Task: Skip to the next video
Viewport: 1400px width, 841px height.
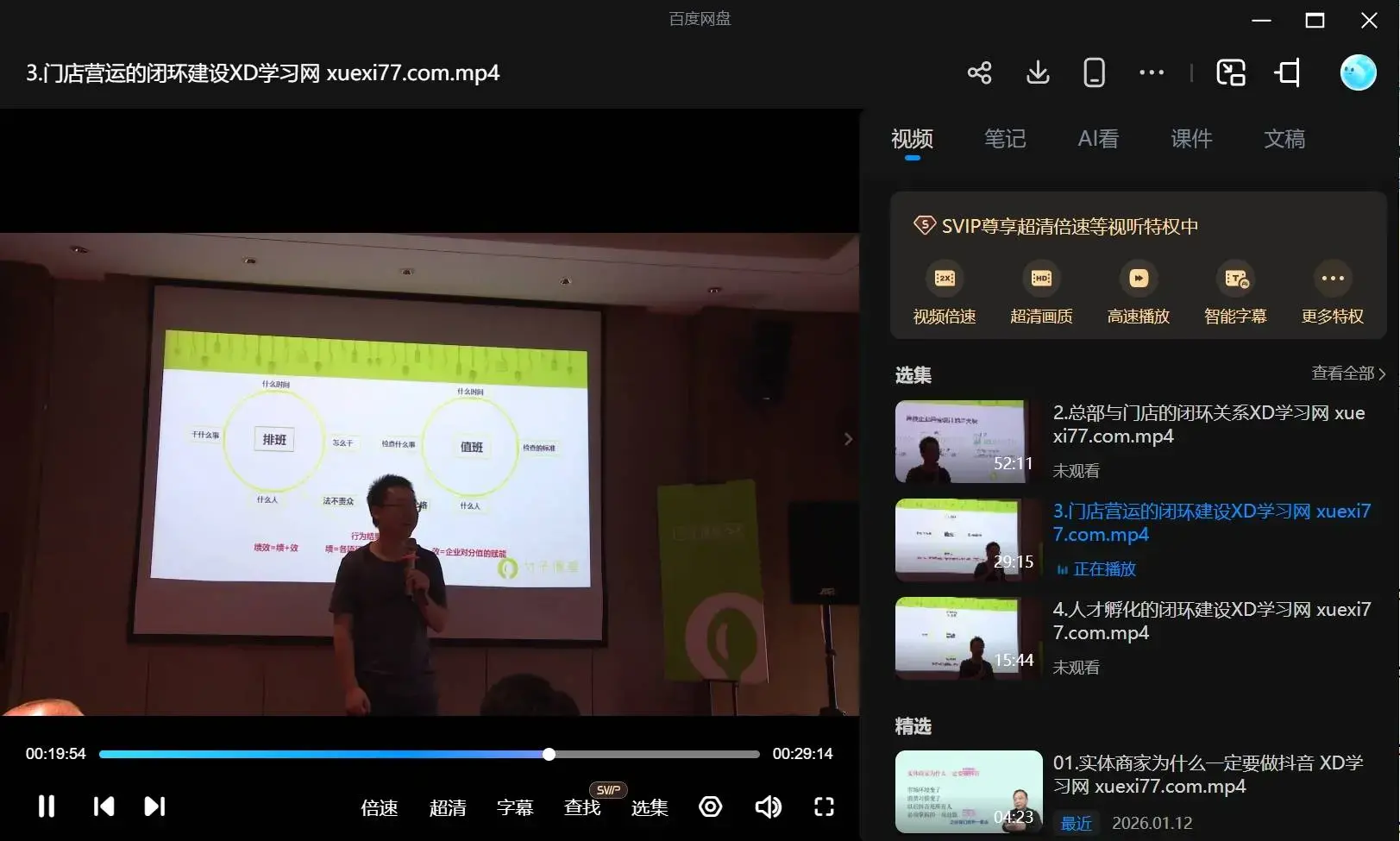Action: pos(154,806)
